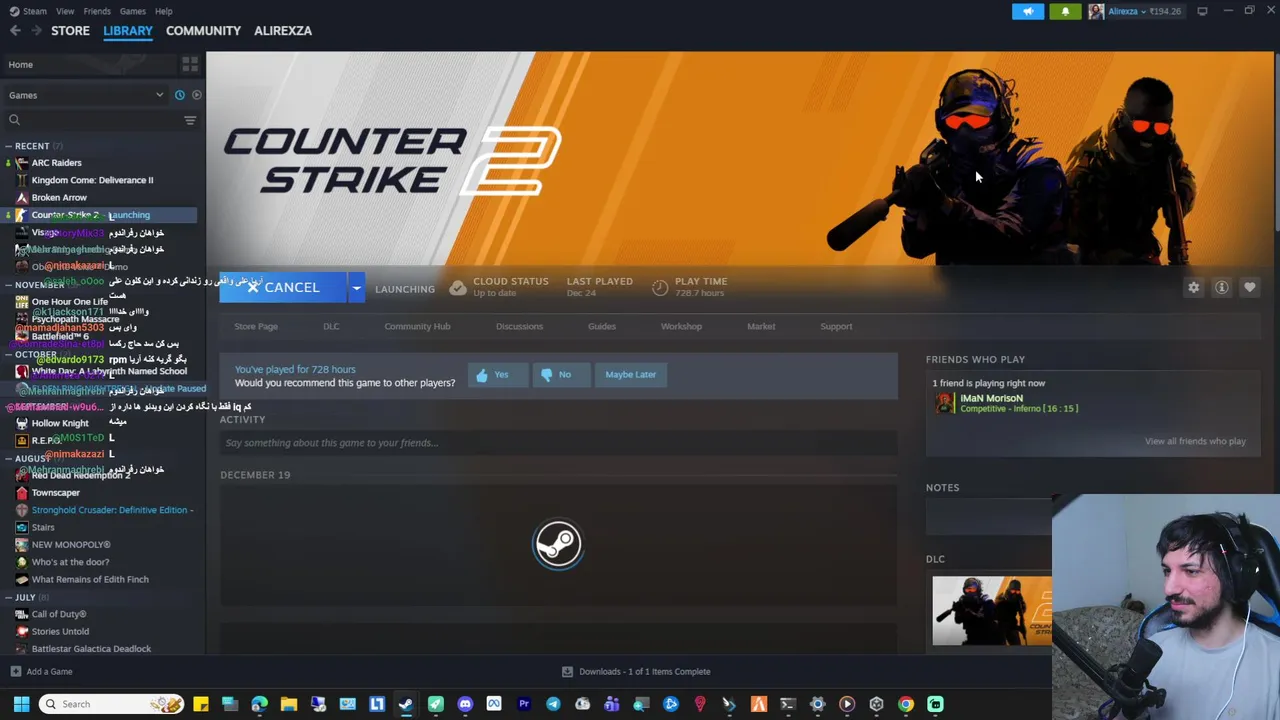Open the ALIREXZA profile section
Viewport: 1280px width, 720px height.
tap(283, 31)
